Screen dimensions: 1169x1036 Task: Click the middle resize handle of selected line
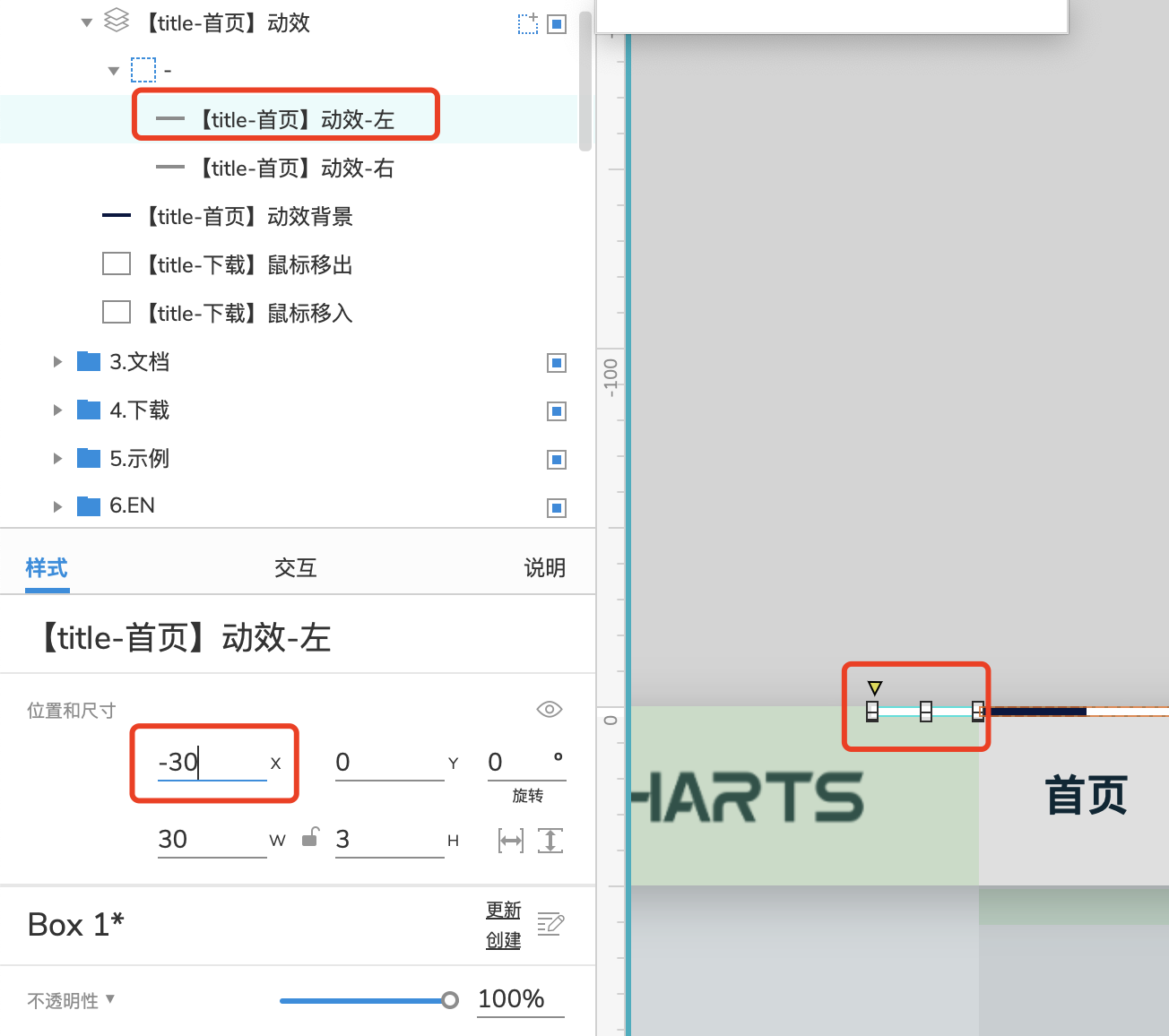(926, 712)
